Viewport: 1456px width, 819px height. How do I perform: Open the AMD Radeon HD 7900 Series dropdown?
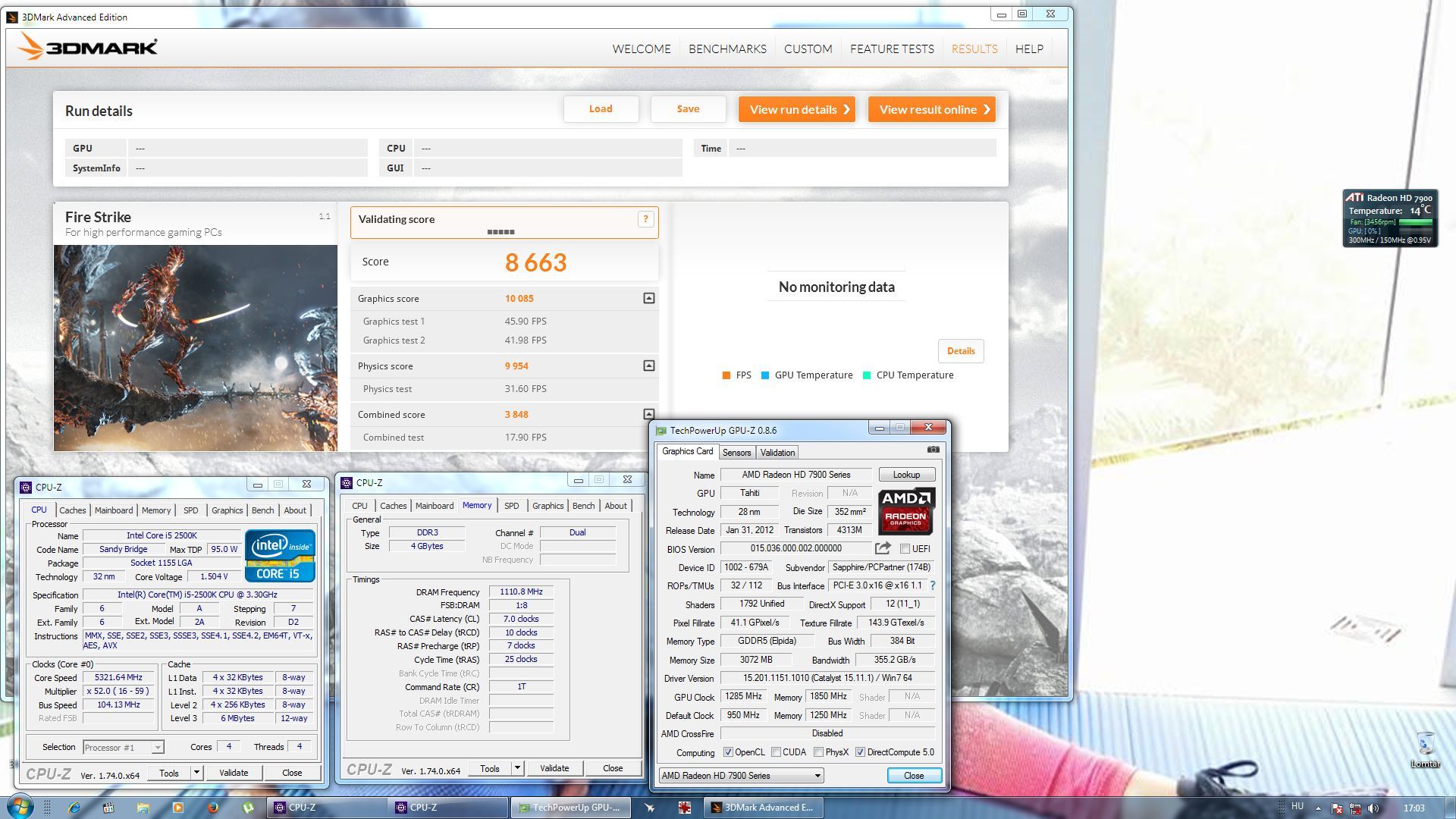817,776
